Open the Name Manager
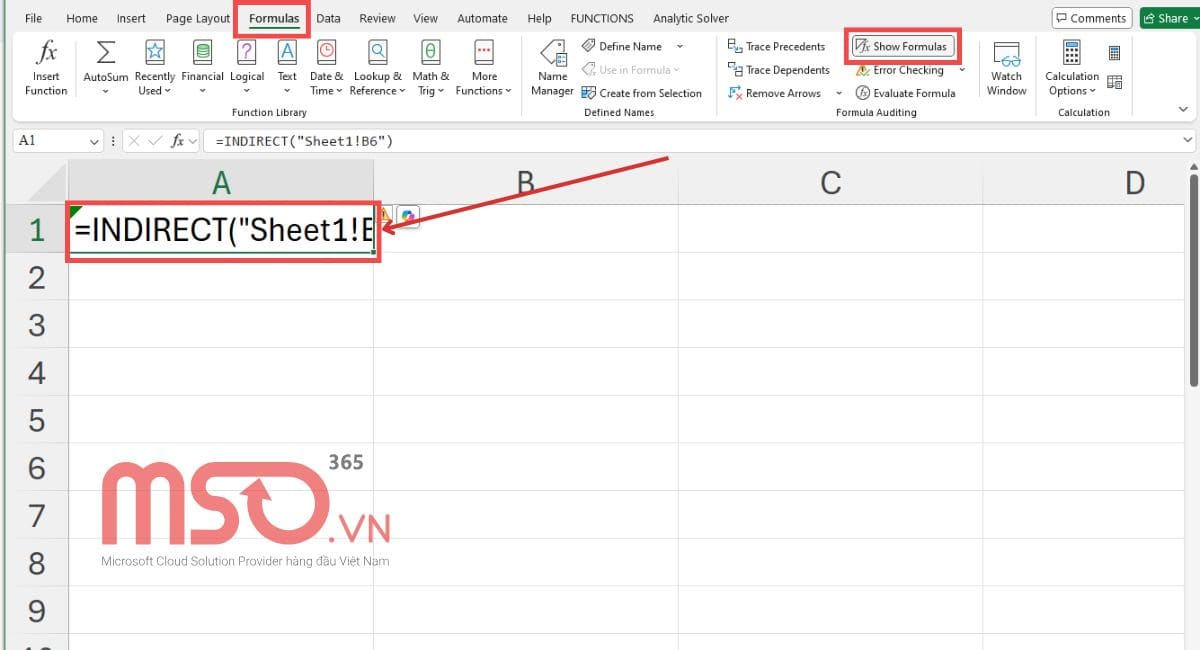This screenshot has height=650, width=1200. click(x=552, y=68)
